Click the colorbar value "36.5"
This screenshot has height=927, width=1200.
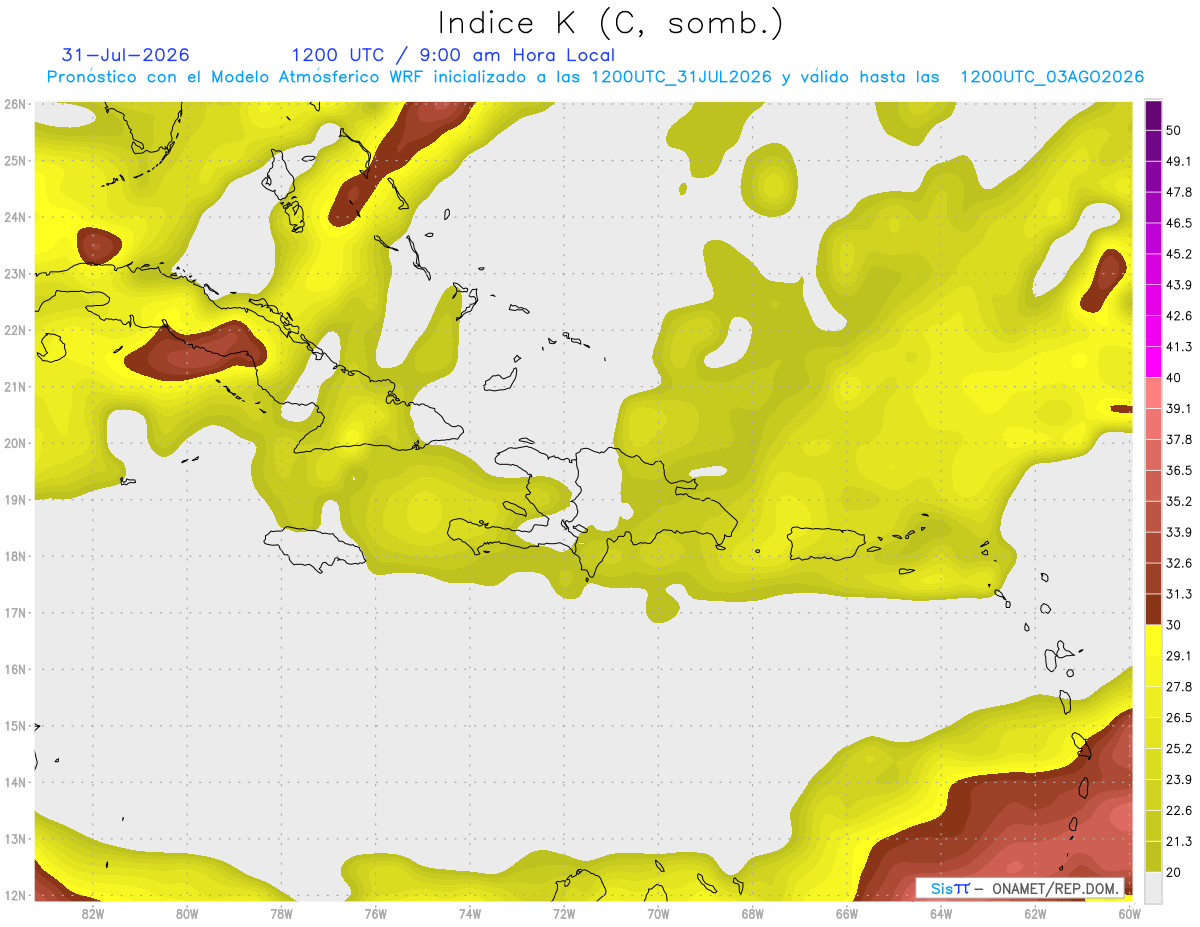pos(1179,470)
